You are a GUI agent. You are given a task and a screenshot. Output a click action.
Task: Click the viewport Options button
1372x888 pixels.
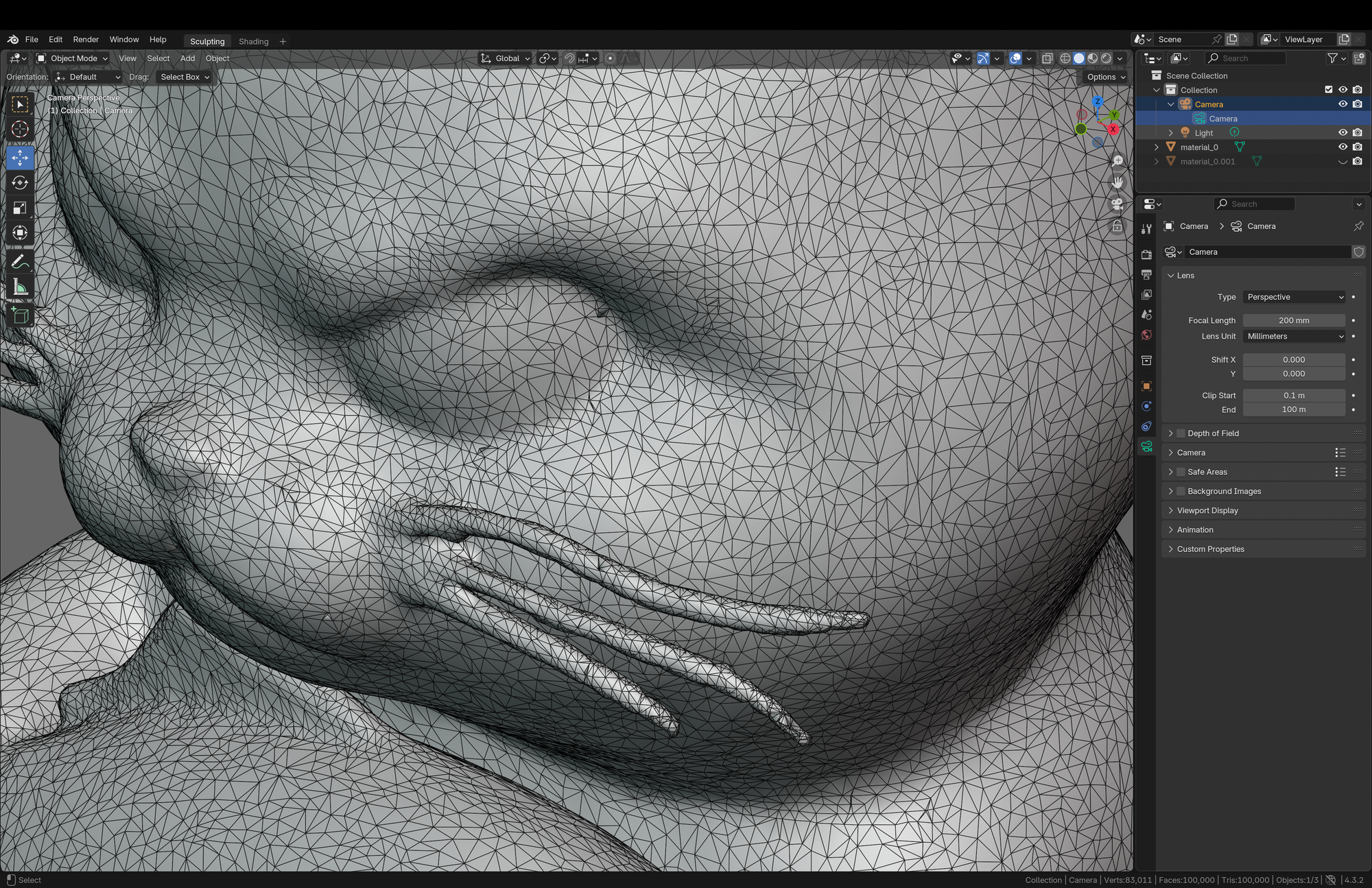click(1105, 77)
